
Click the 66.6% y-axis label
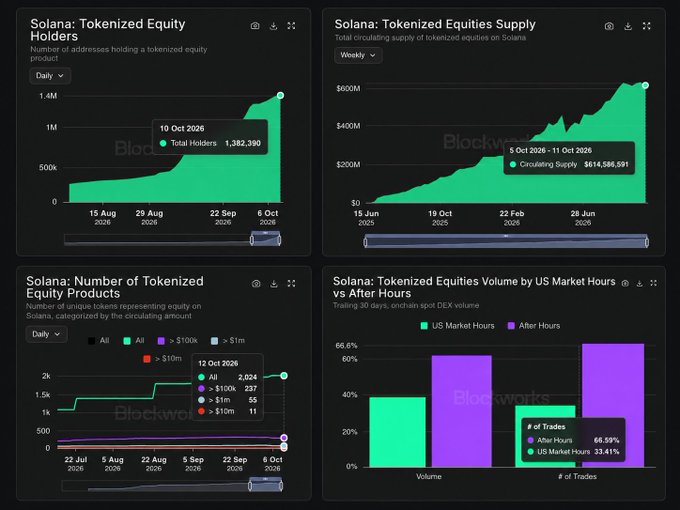pyautogui.click(x=347, y=346)
